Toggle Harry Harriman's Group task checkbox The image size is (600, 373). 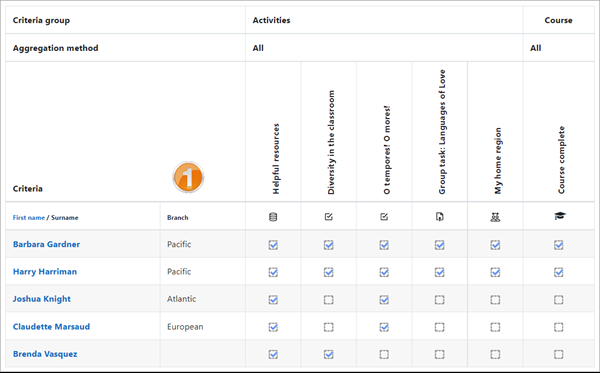[440, 272]
